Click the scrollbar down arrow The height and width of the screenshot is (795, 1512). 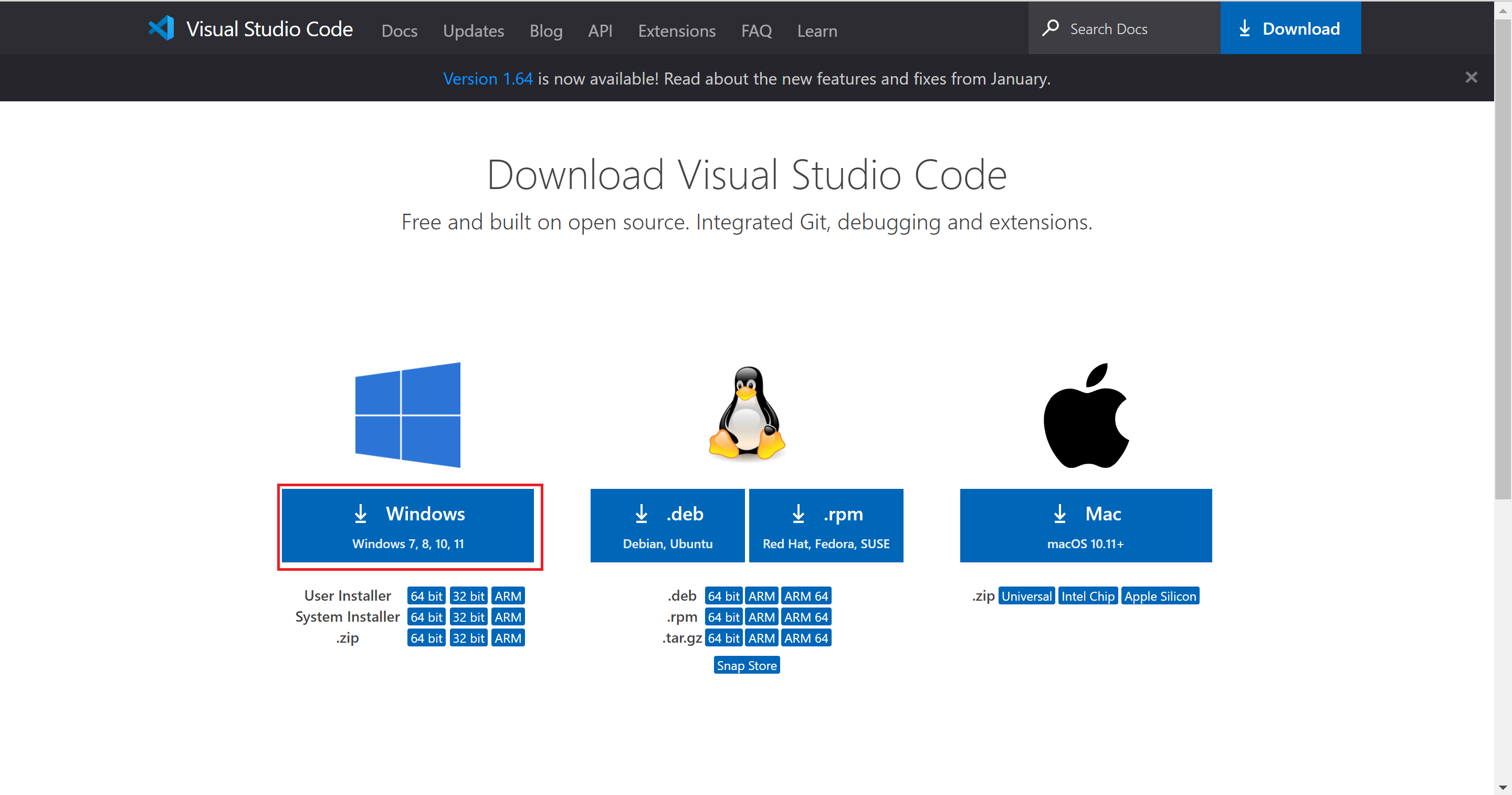pos(1503,788)
